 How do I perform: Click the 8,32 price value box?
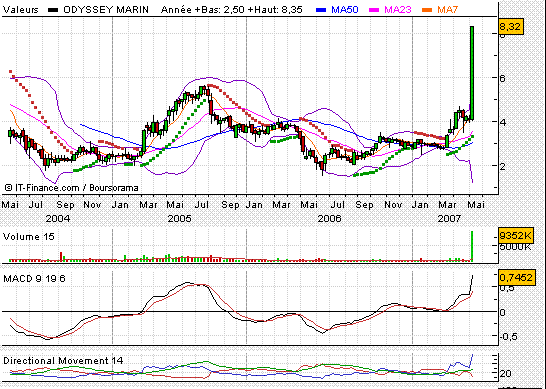pyautogui.click(x=511, y=26)
